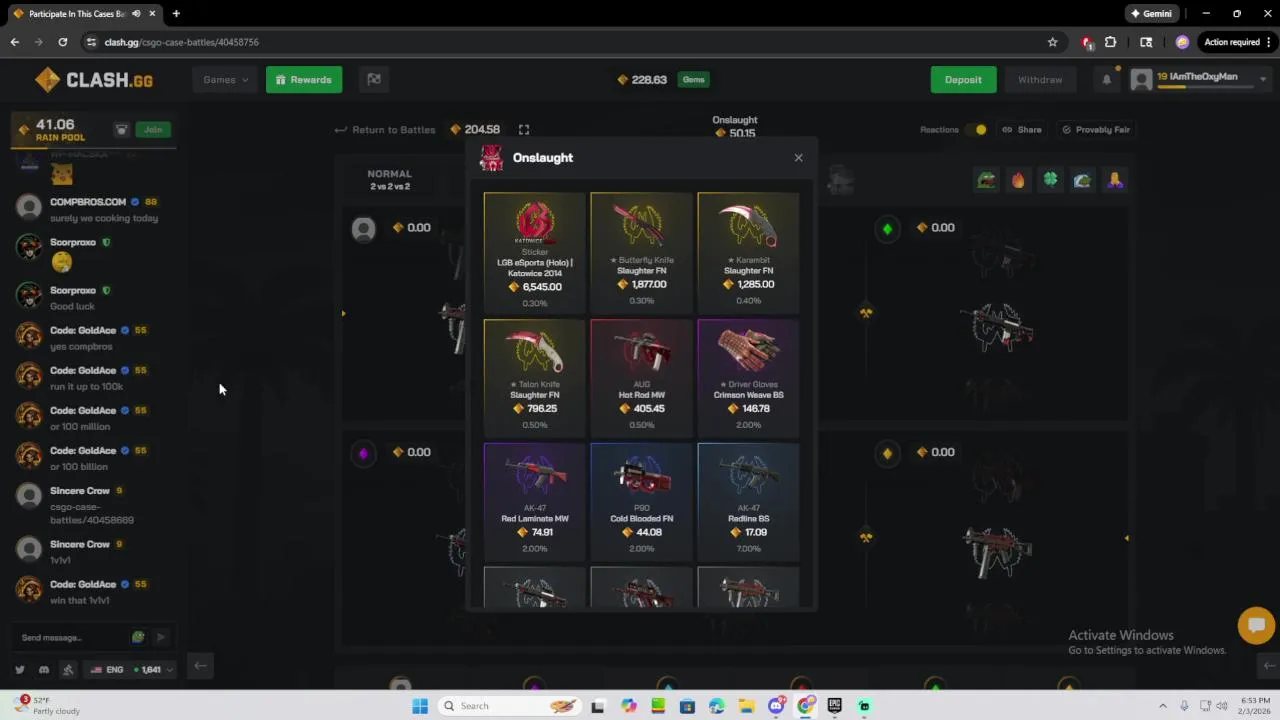Toggle the Reactions switch

(x=977, y=130)
